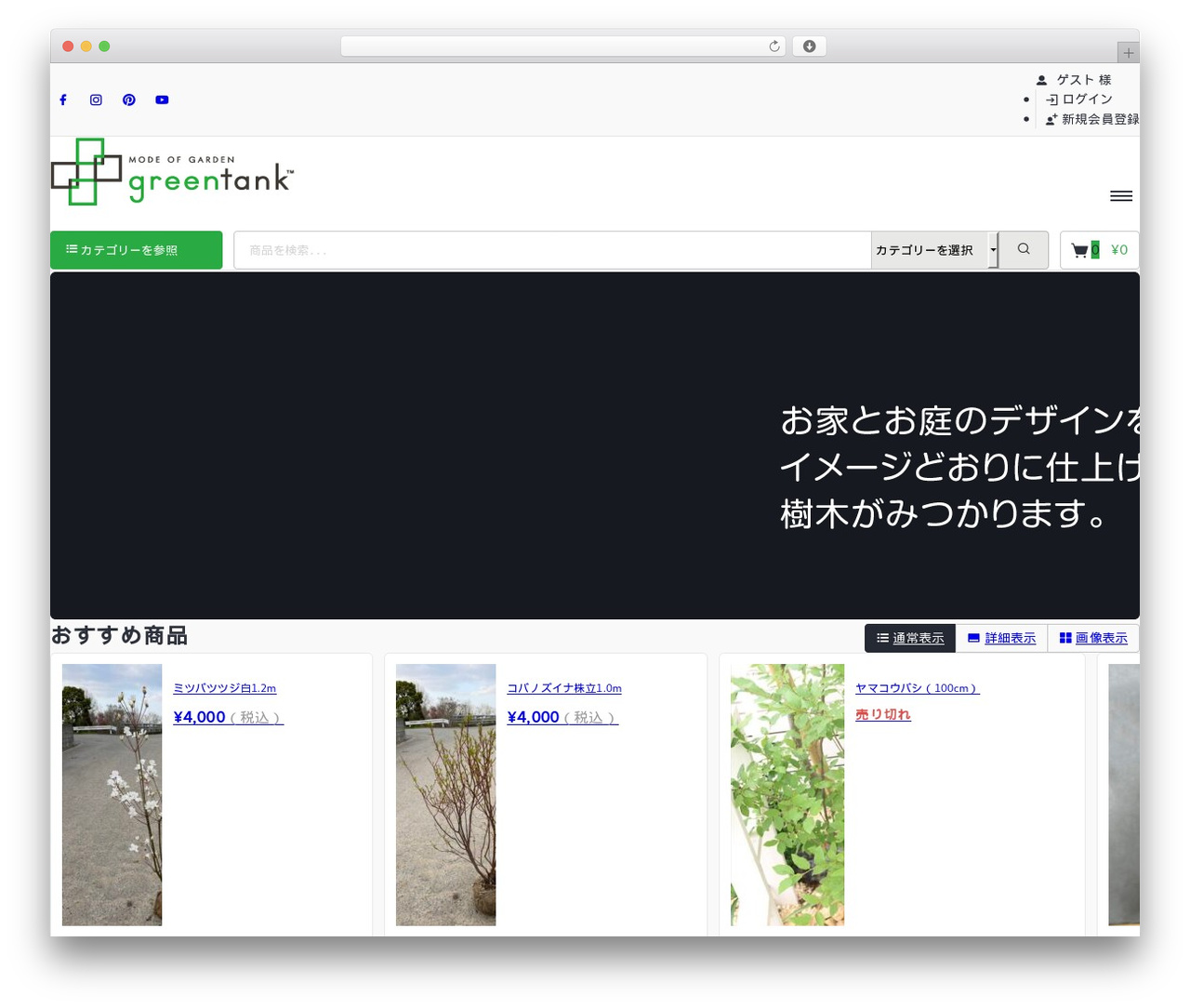Click the ゲスト 様 user label
The width and height of the screenshot is (1190, 1008).
click(x=1074, y=80)
